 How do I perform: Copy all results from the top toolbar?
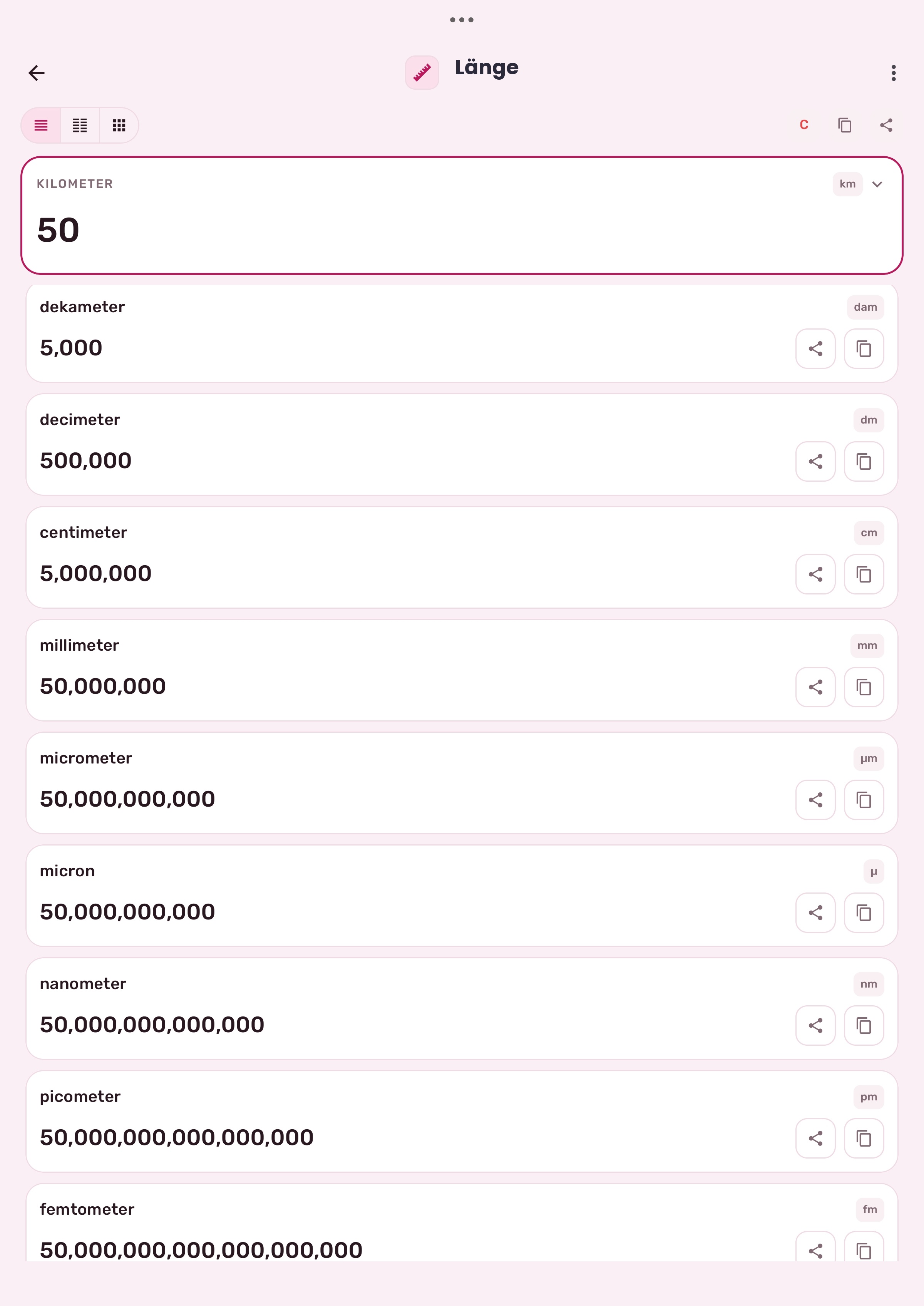(x=844, y=125)
